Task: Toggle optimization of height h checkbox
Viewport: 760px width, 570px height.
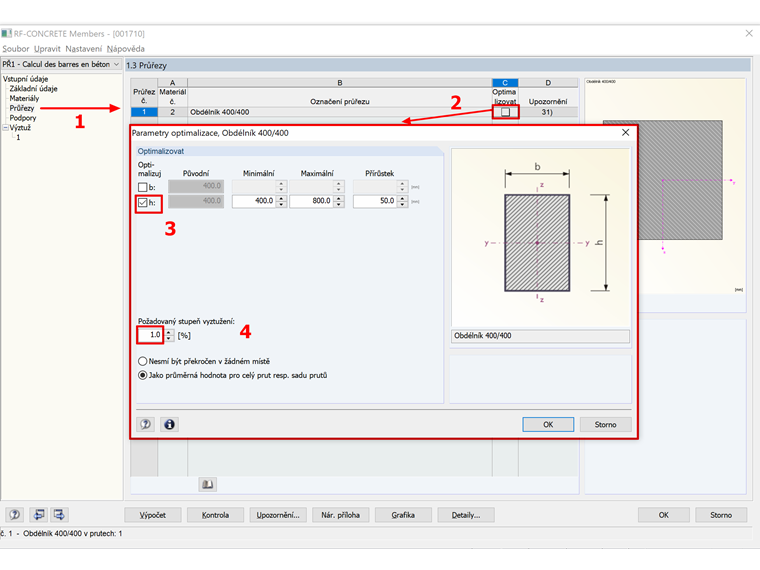Action: pos(142,203)
